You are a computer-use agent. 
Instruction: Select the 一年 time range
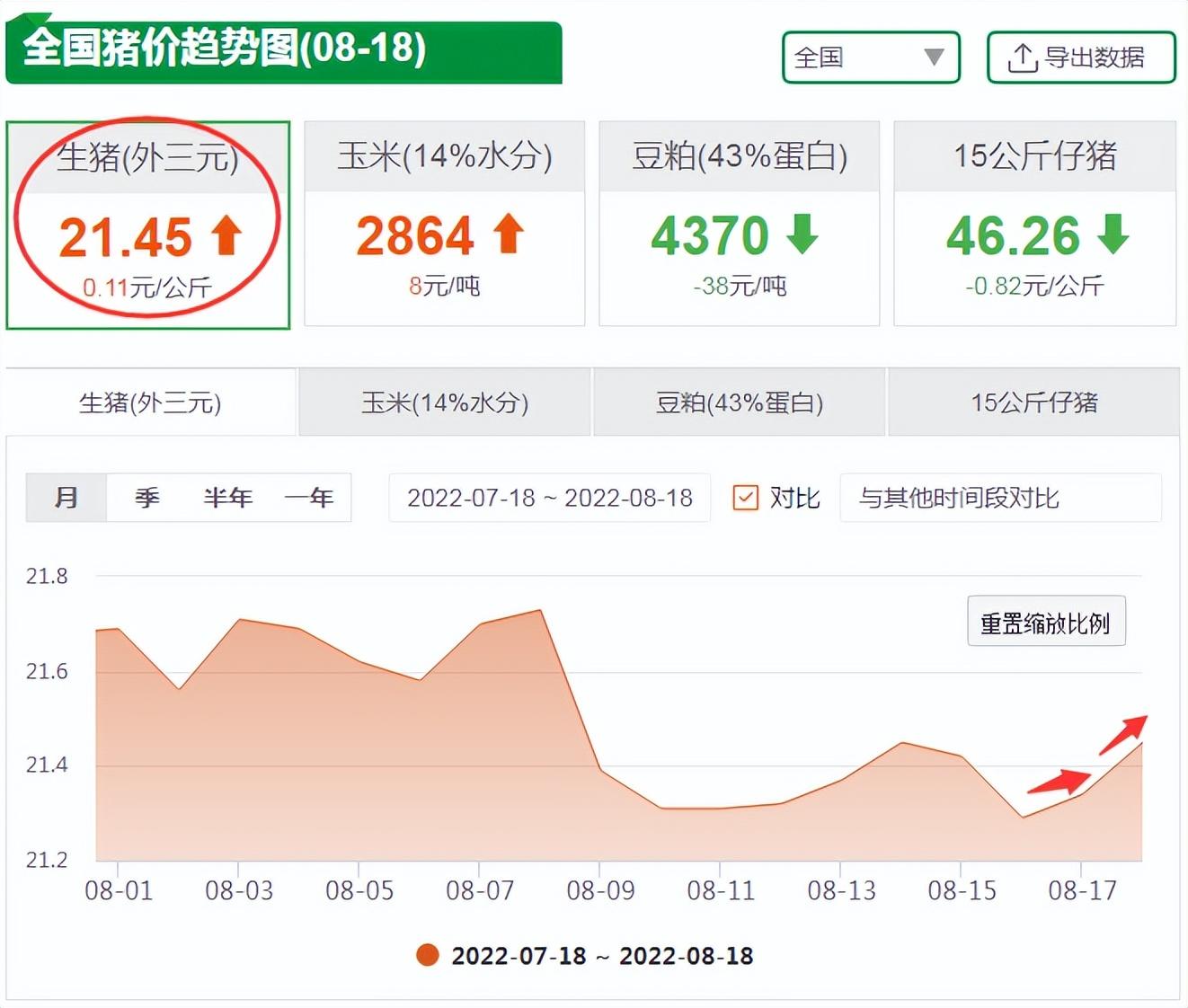pyautogui.click(x=309, y=498)
